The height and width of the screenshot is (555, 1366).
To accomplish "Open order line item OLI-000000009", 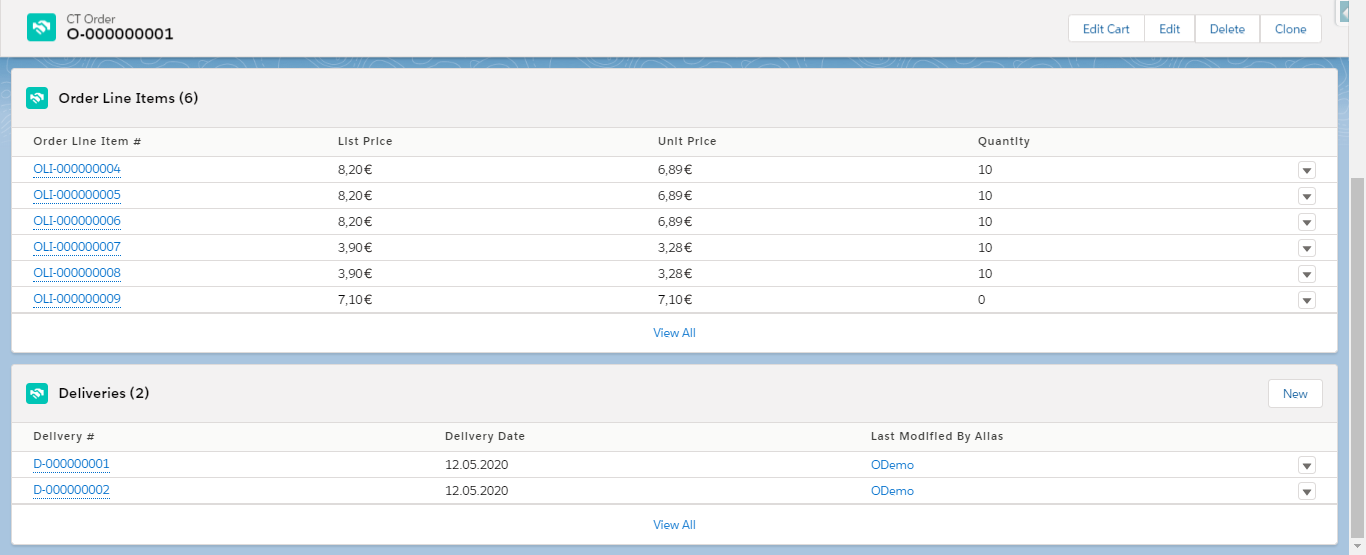I will (x=77, y=299).
